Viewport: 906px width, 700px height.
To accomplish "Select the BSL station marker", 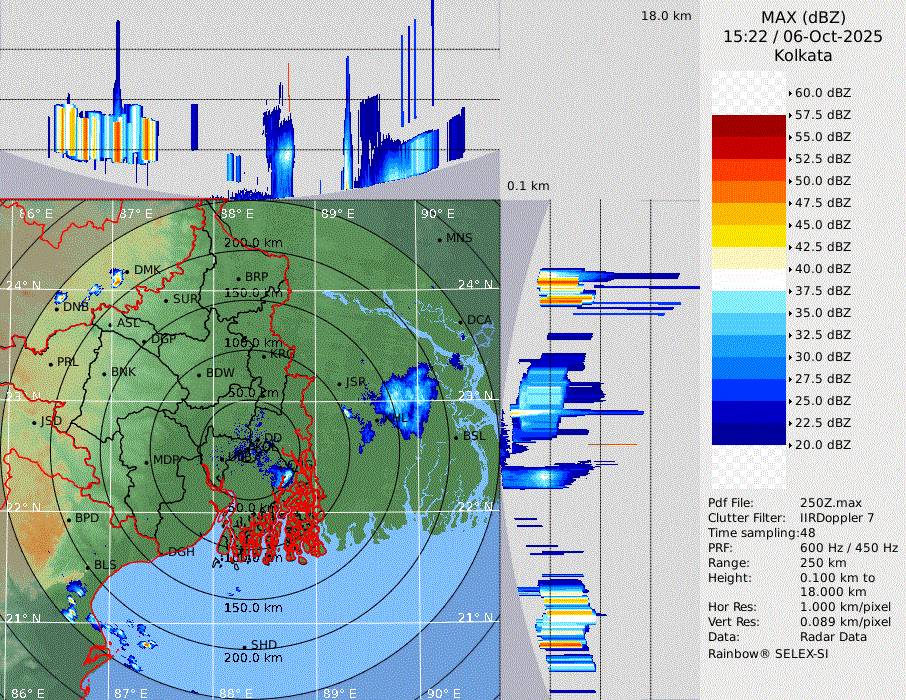I will point(456,437).
